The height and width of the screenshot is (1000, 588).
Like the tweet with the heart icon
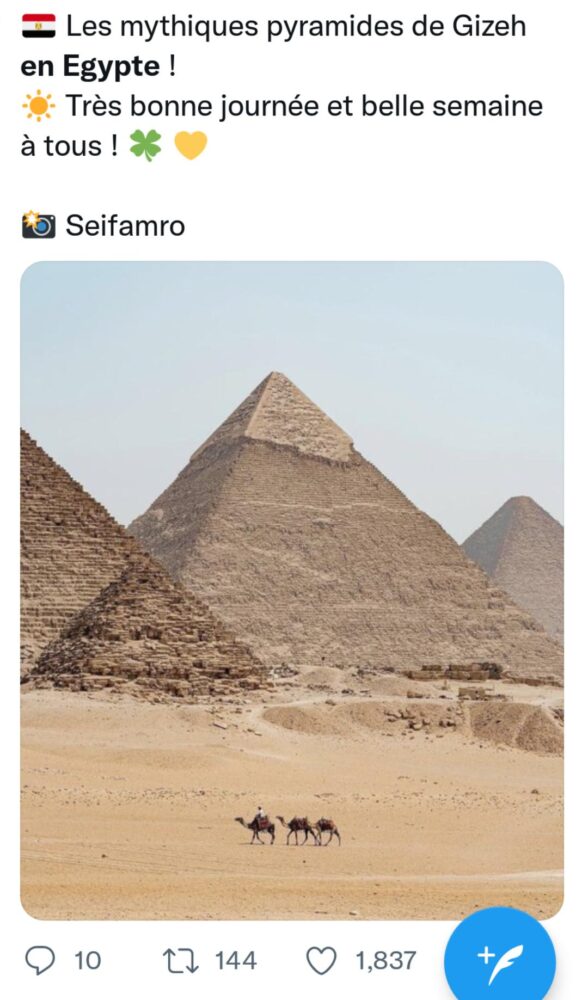pos(322,960)
